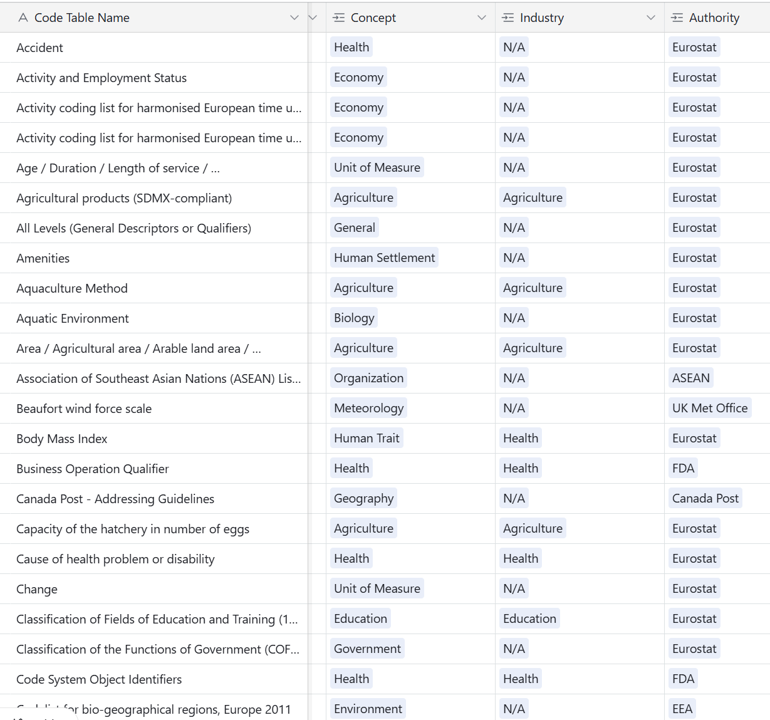
Task: Select the Amenities row
Action: 43,258
